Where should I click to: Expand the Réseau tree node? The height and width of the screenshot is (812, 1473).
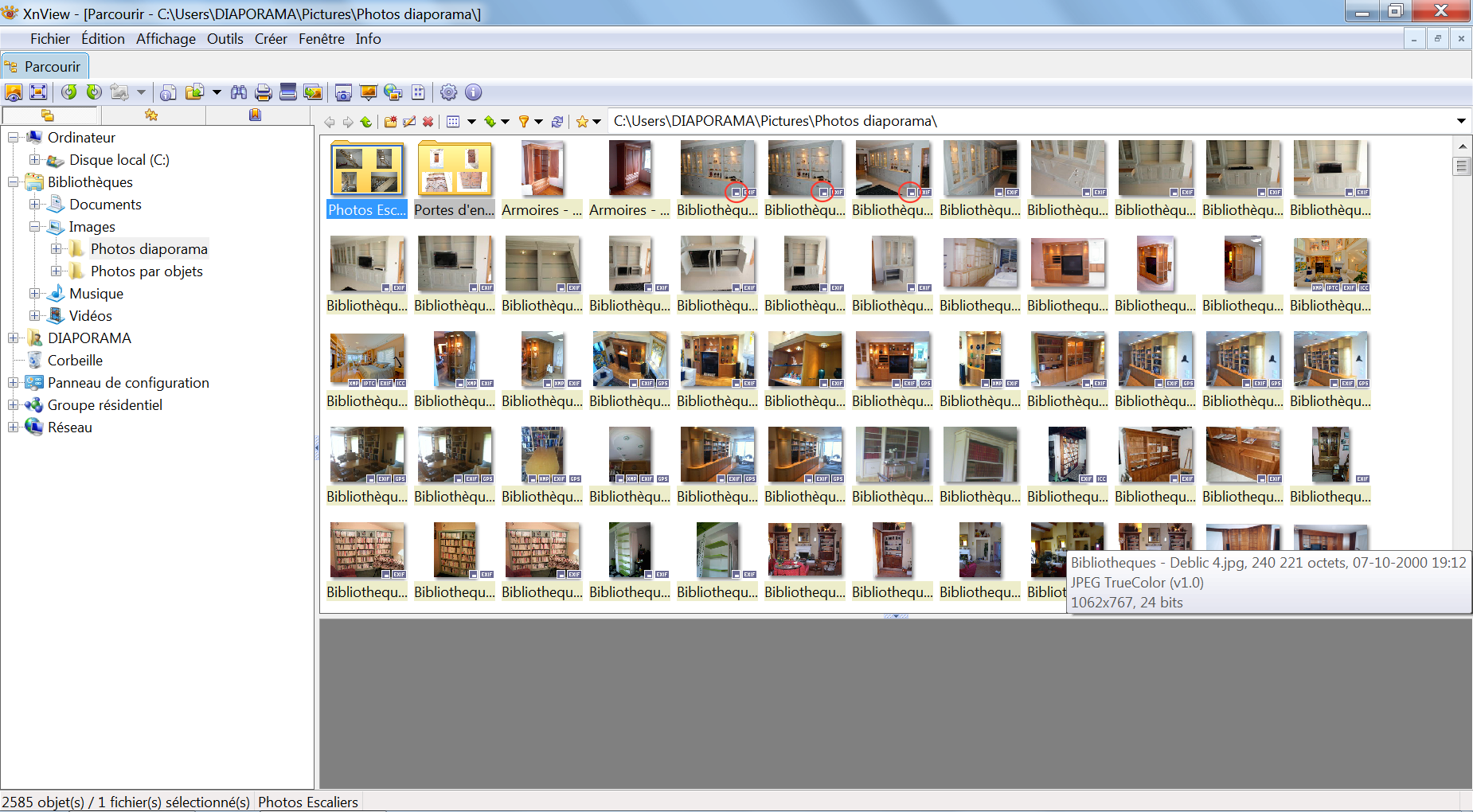tap(13, 427)
